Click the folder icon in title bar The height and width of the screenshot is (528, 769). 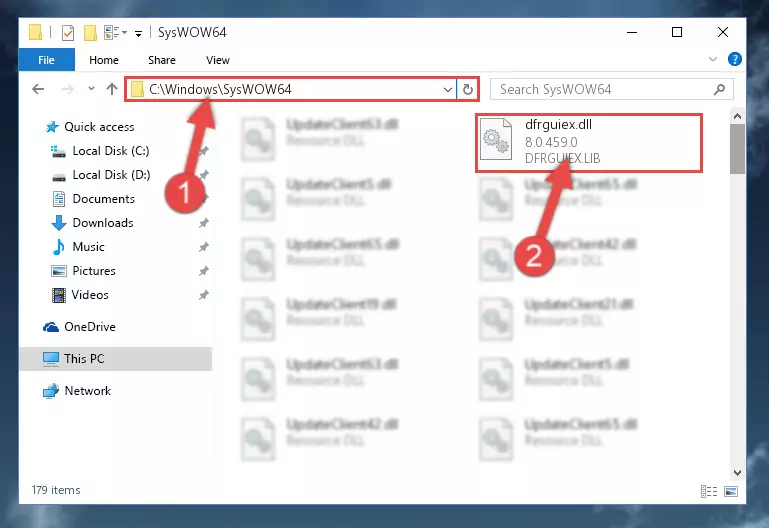pyautogui.click(x=35, y=32)
